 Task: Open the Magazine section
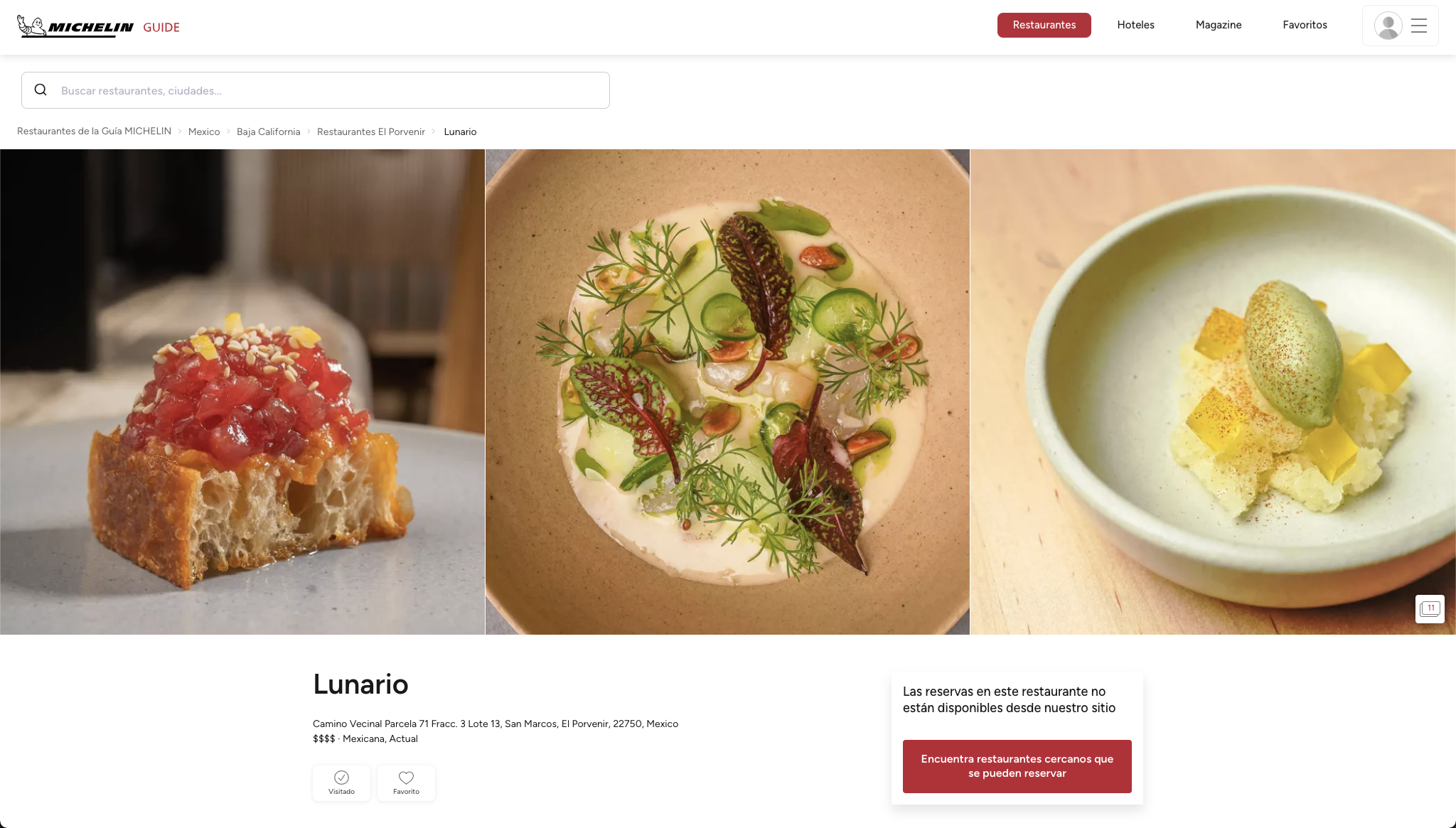click(x=1219, y=25)
